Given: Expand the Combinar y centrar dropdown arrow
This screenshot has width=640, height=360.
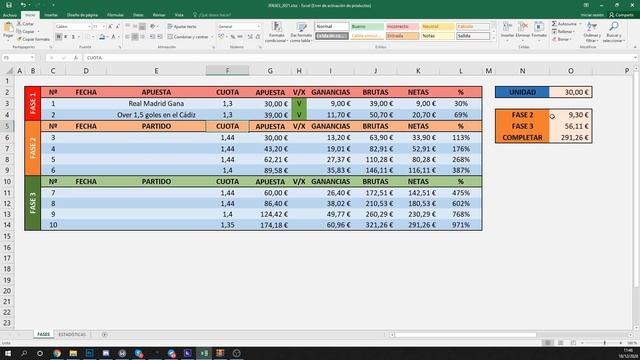Looking at the screenshot, I should [212, 37].
